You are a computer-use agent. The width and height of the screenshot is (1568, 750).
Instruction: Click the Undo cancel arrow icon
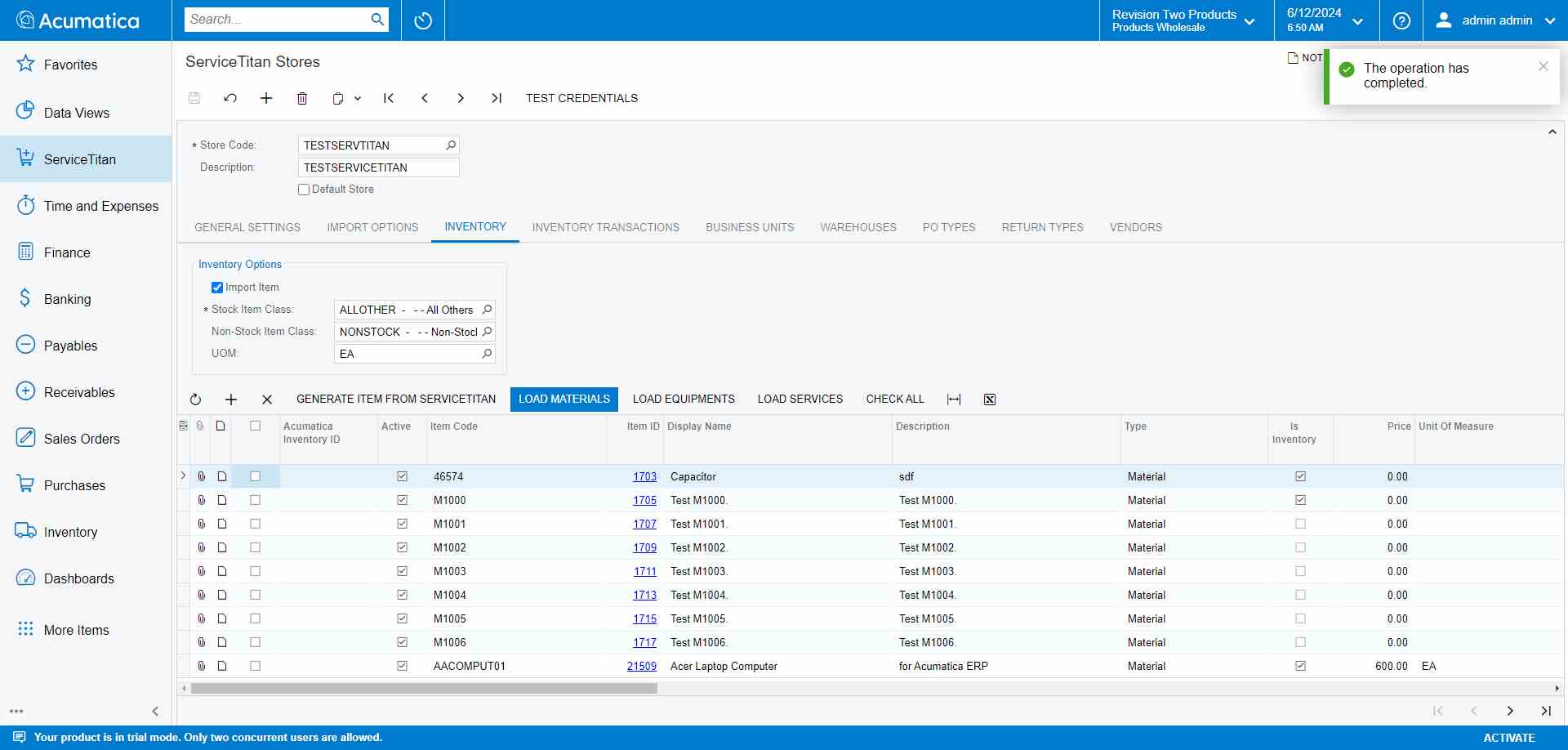point(230,98)
